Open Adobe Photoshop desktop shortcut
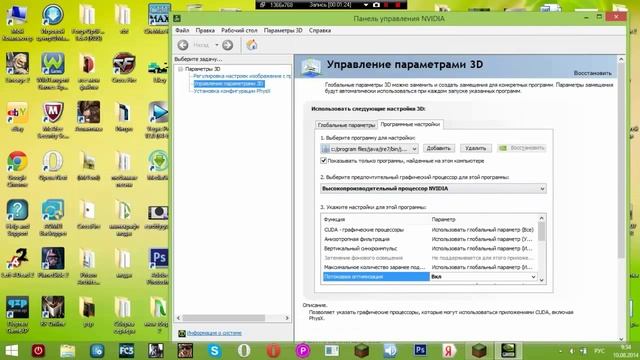 tap(159, 266)
